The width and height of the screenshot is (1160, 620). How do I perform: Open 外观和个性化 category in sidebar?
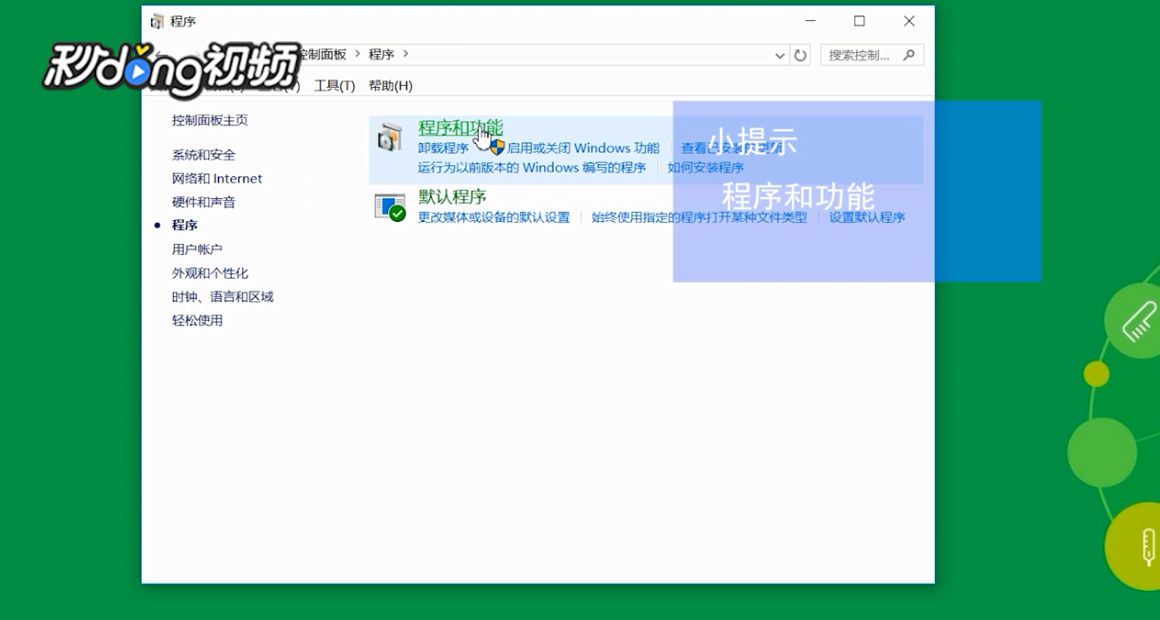tap(210, 273)
